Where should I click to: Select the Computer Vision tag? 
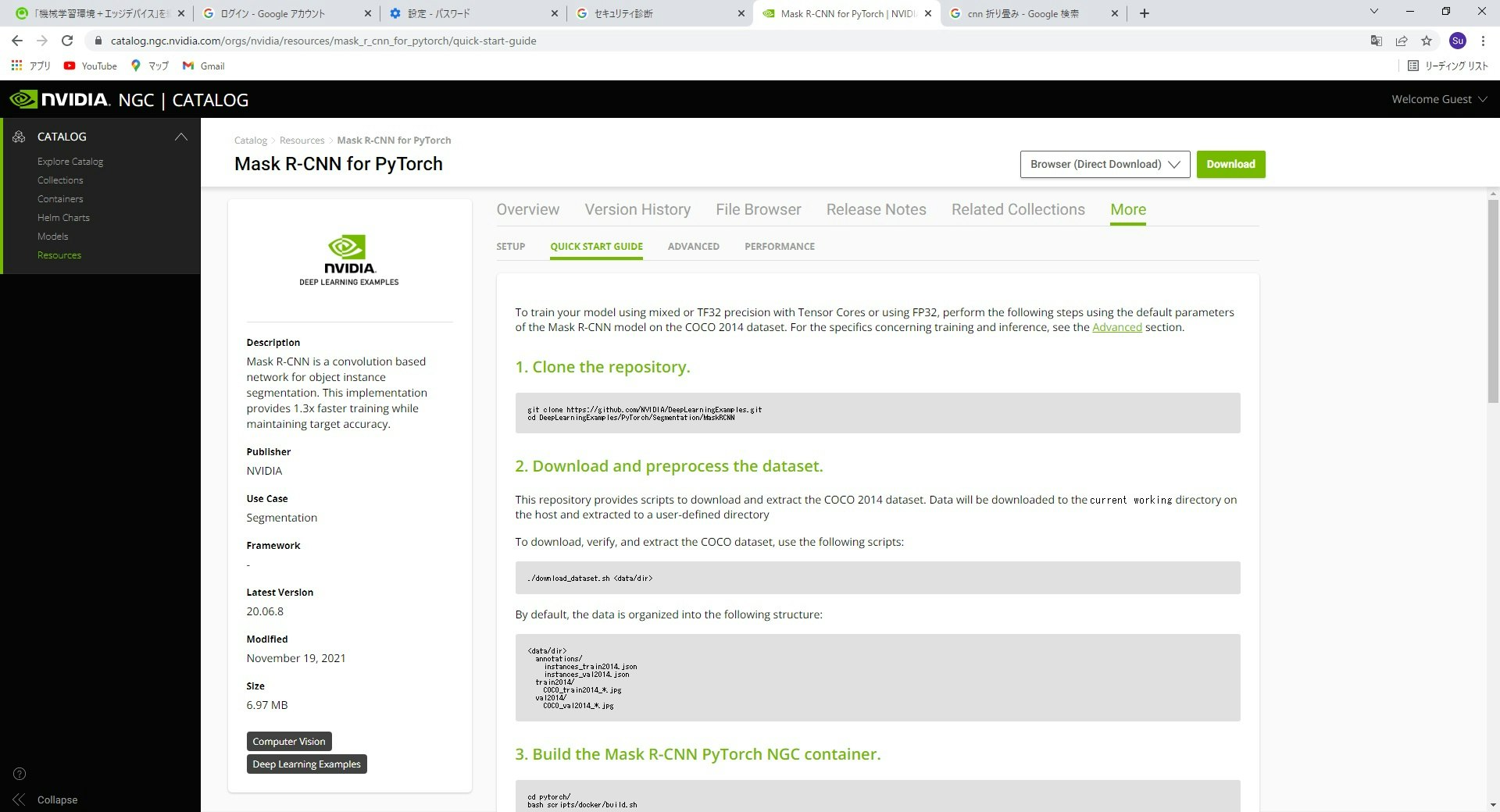288,741
